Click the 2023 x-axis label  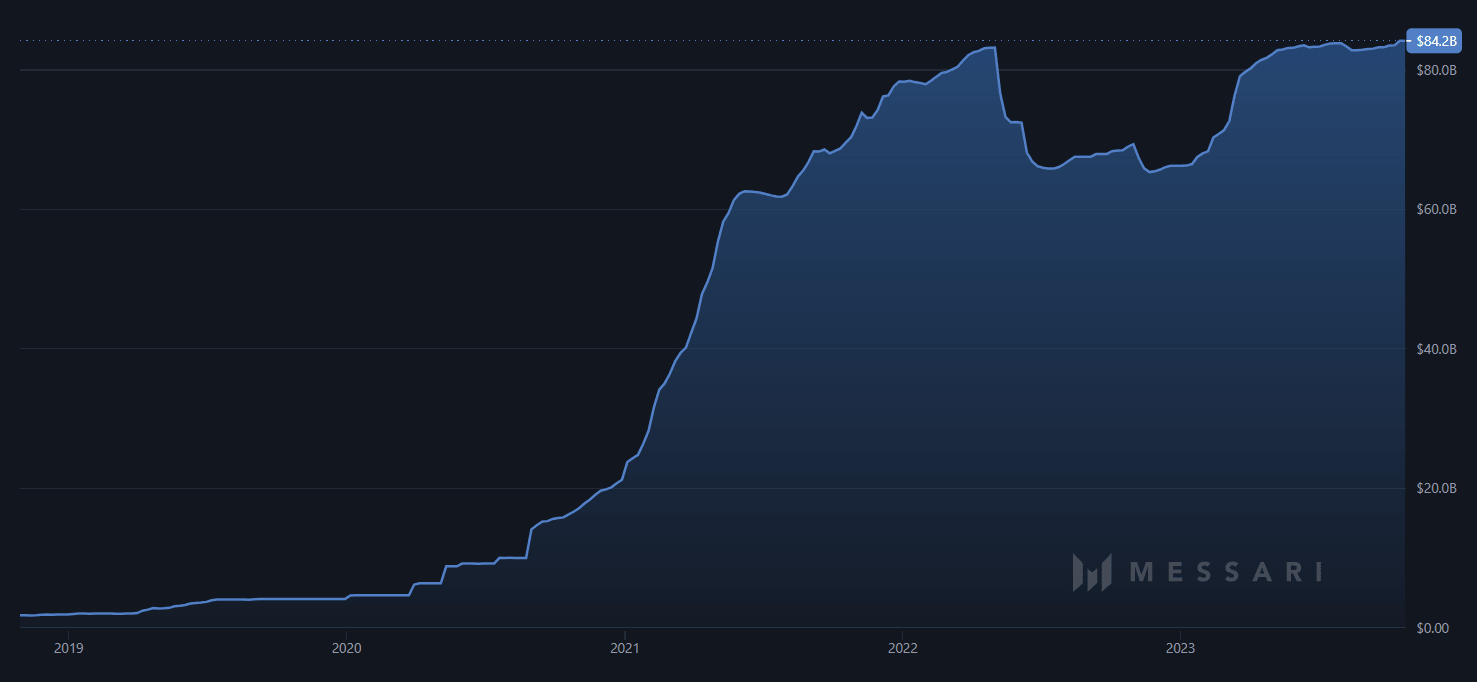tap(1180, 647)
